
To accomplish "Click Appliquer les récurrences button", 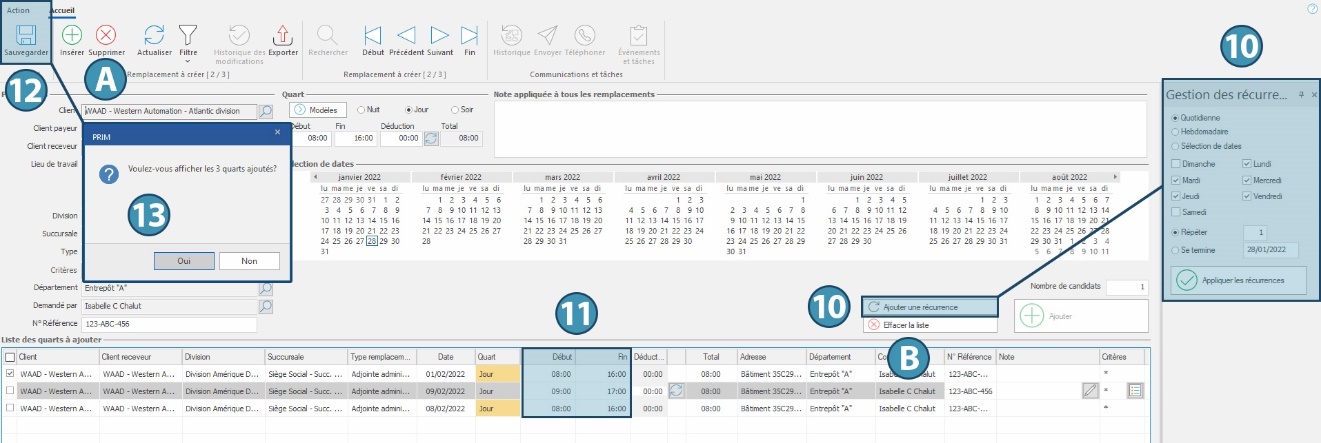I will [1239, 279].
